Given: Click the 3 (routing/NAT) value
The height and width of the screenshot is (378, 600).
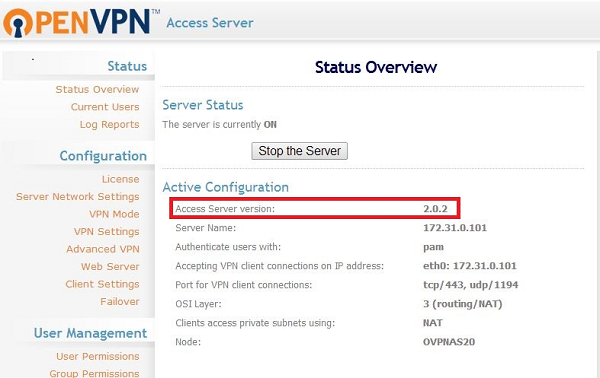Looking at the screenshot, I should (x=463, y=304).
